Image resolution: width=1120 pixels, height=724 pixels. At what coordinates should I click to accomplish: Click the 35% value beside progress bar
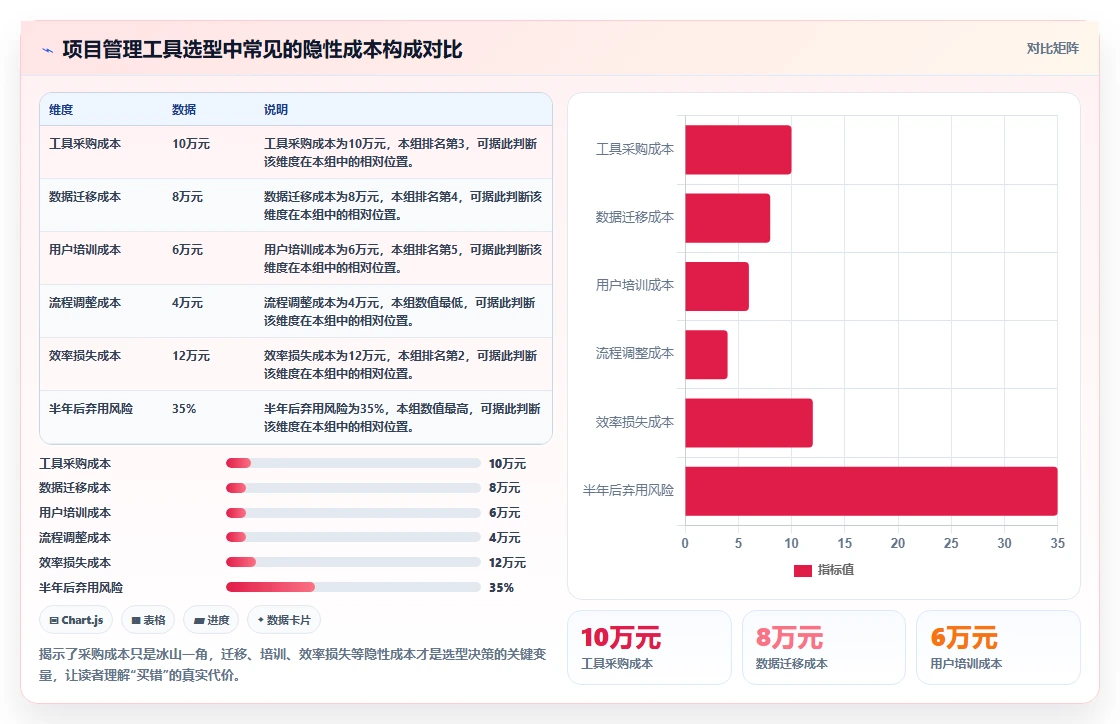[x=501, y=587]
